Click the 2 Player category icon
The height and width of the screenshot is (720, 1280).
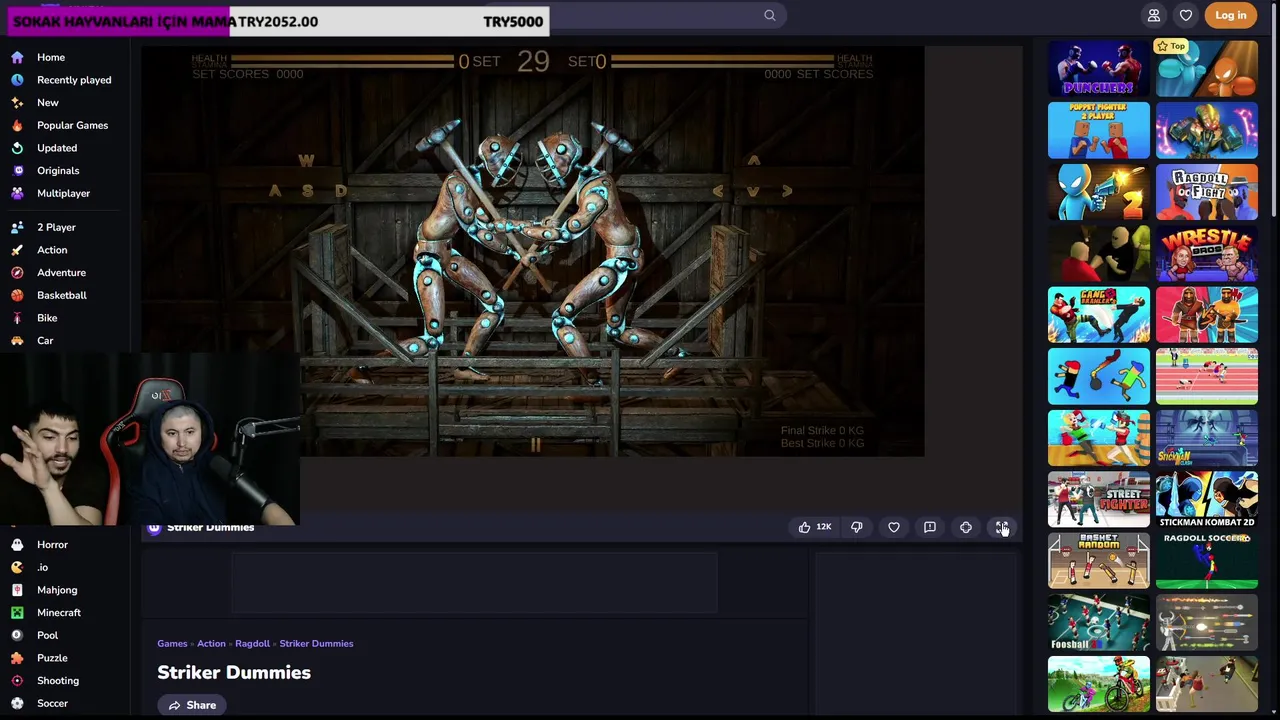tap(17, 227)
